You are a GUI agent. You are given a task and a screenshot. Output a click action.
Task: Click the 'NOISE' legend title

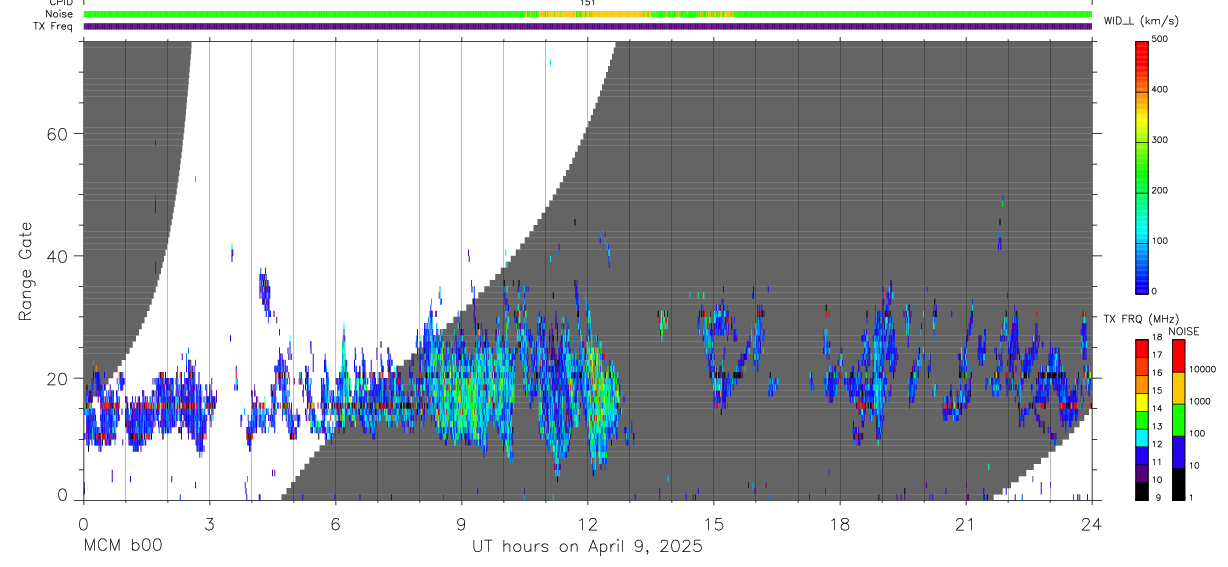coord(1183,331)
